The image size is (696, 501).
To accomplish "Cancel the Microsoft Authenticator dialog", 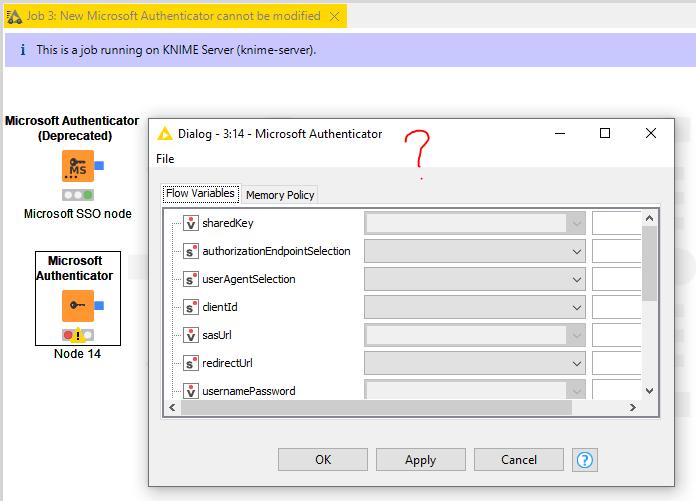I will pos(519,460).
